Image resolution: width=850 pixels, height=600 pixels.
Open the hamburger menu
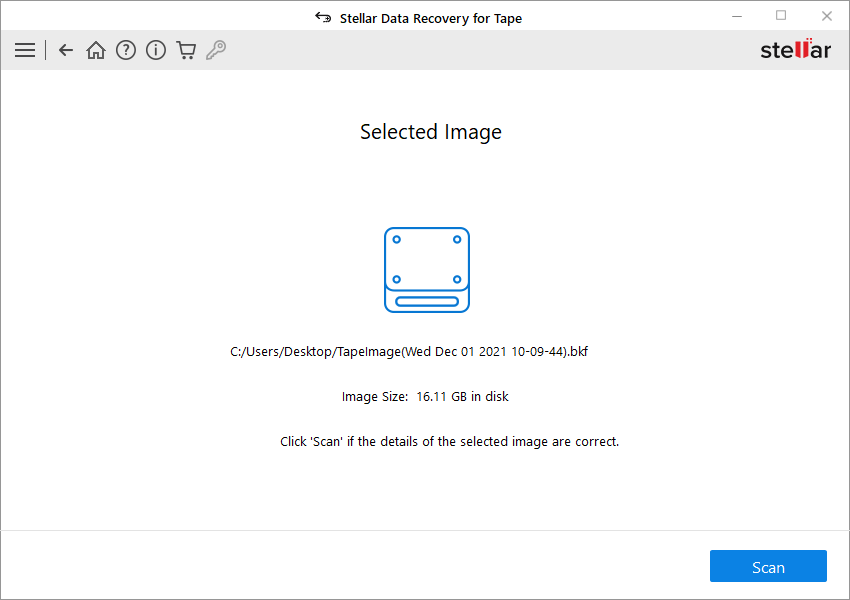pyautogui.click(x=25, y=50)
